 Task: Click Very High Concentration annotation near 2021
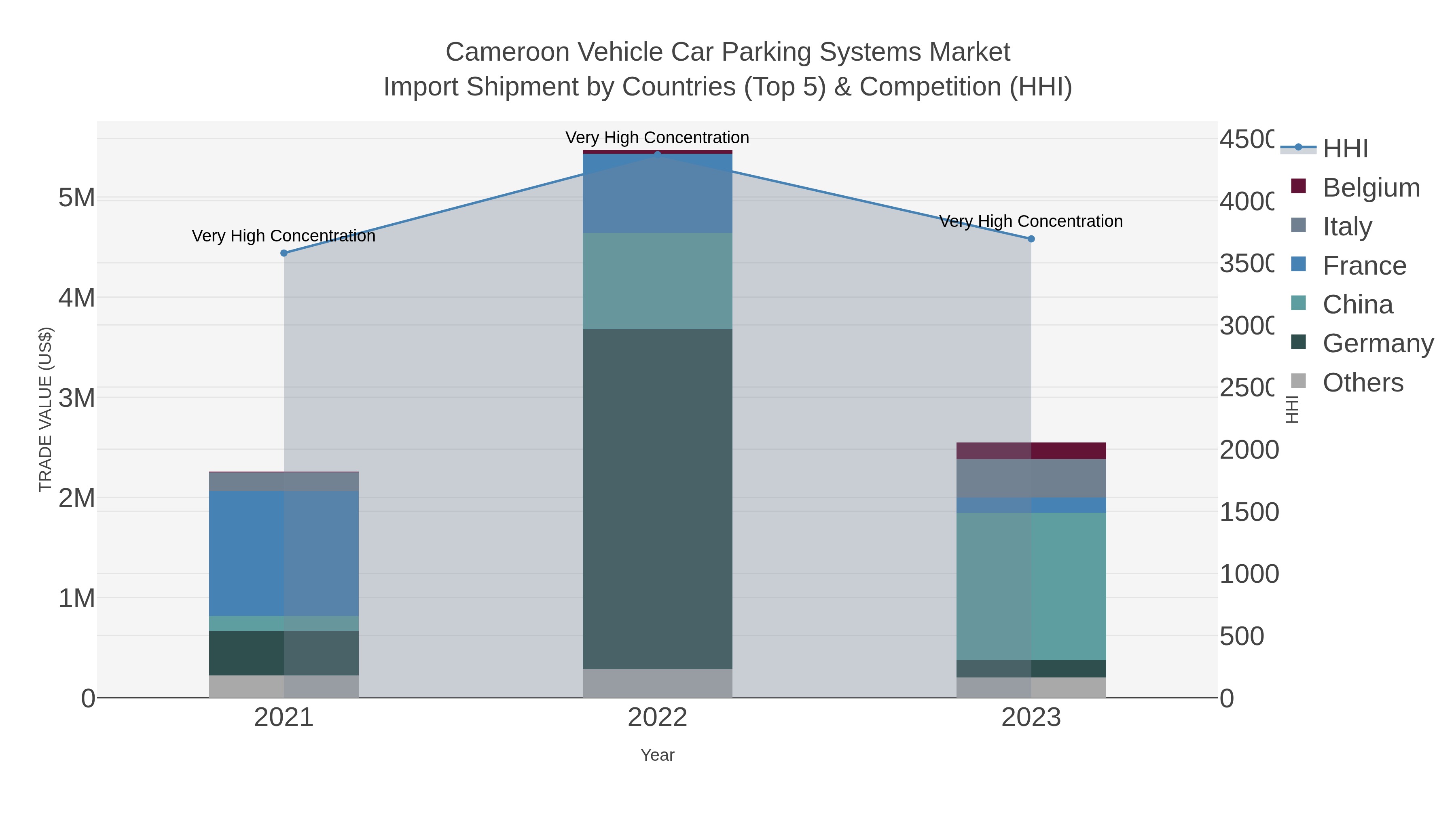[x=284, y=236]
